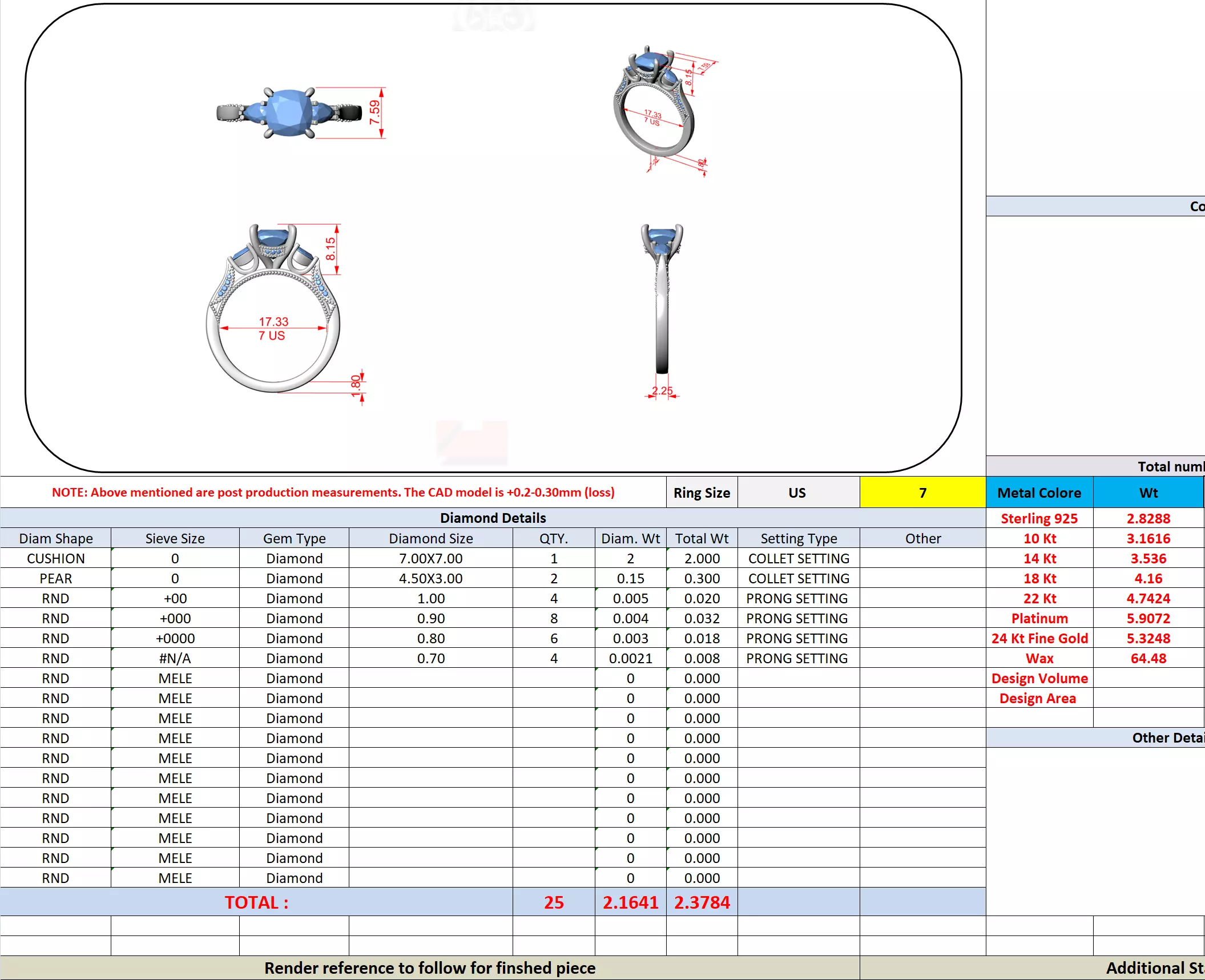Click the Render reference footer text
This screenshot has height=980, width=1205.
click(429, 968)
